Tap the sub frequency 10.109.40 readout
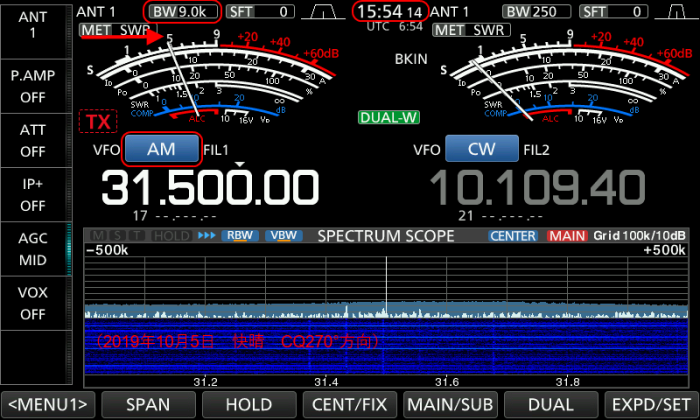 pyautogui.click(x=537, y=188)
